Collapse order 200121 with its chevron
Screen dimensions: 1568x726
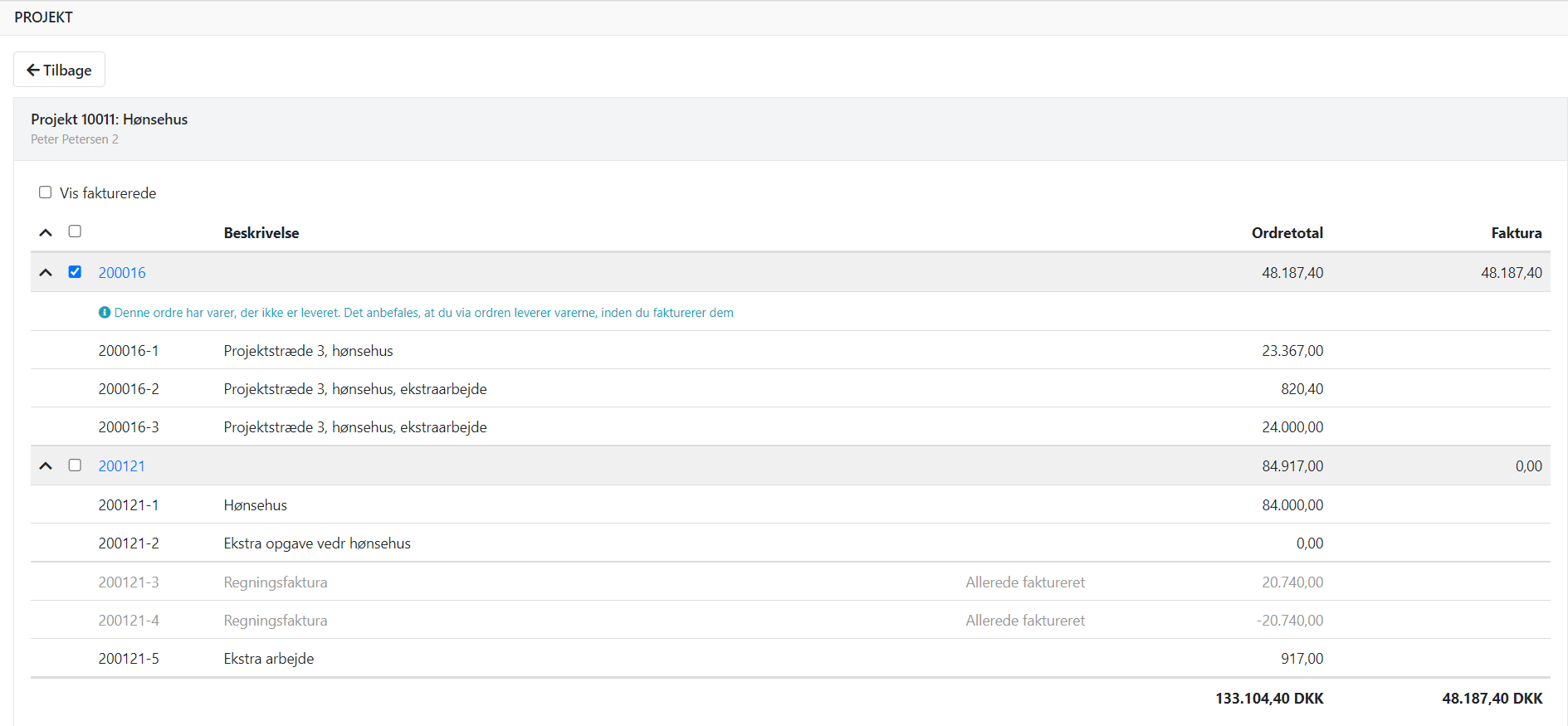pos(46,466)
